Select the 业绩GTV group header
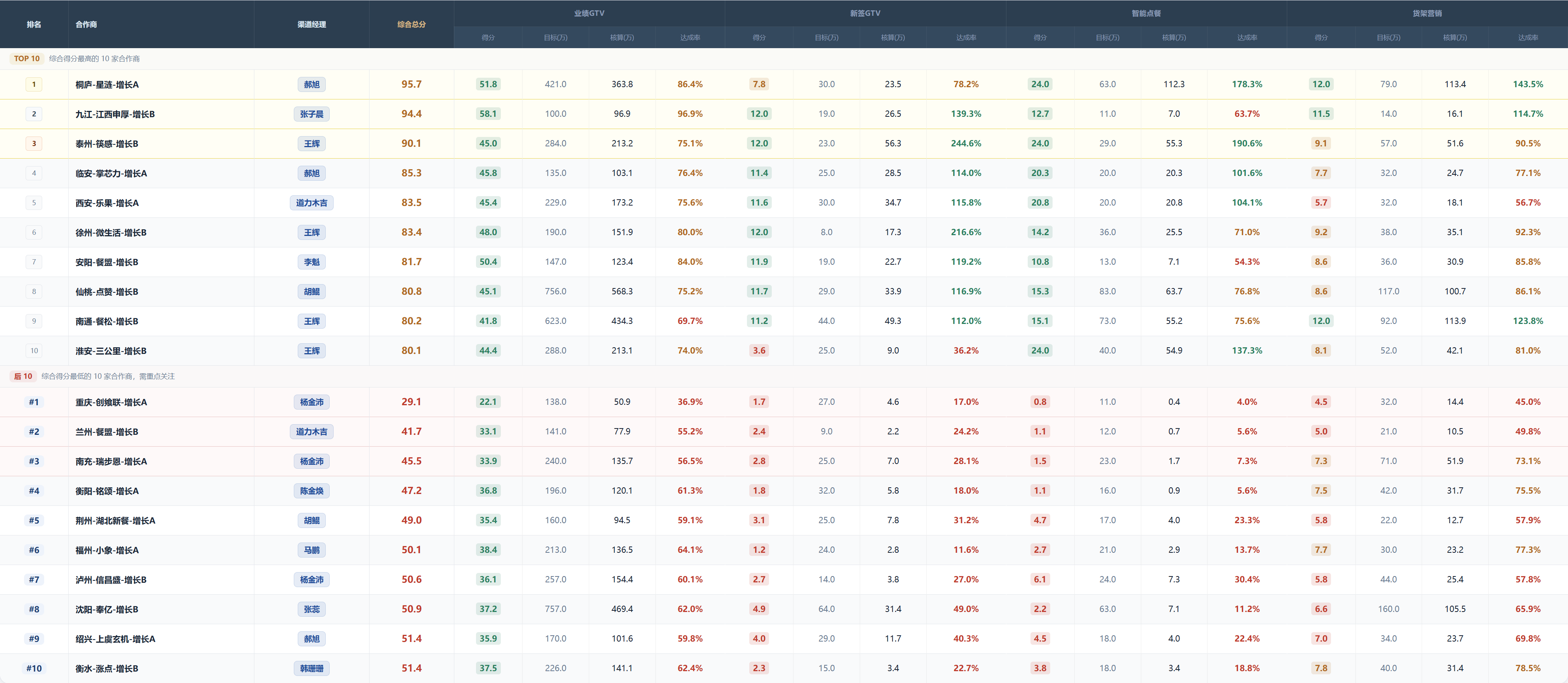This screenshot has height=683, width=1568. point(589,13)
